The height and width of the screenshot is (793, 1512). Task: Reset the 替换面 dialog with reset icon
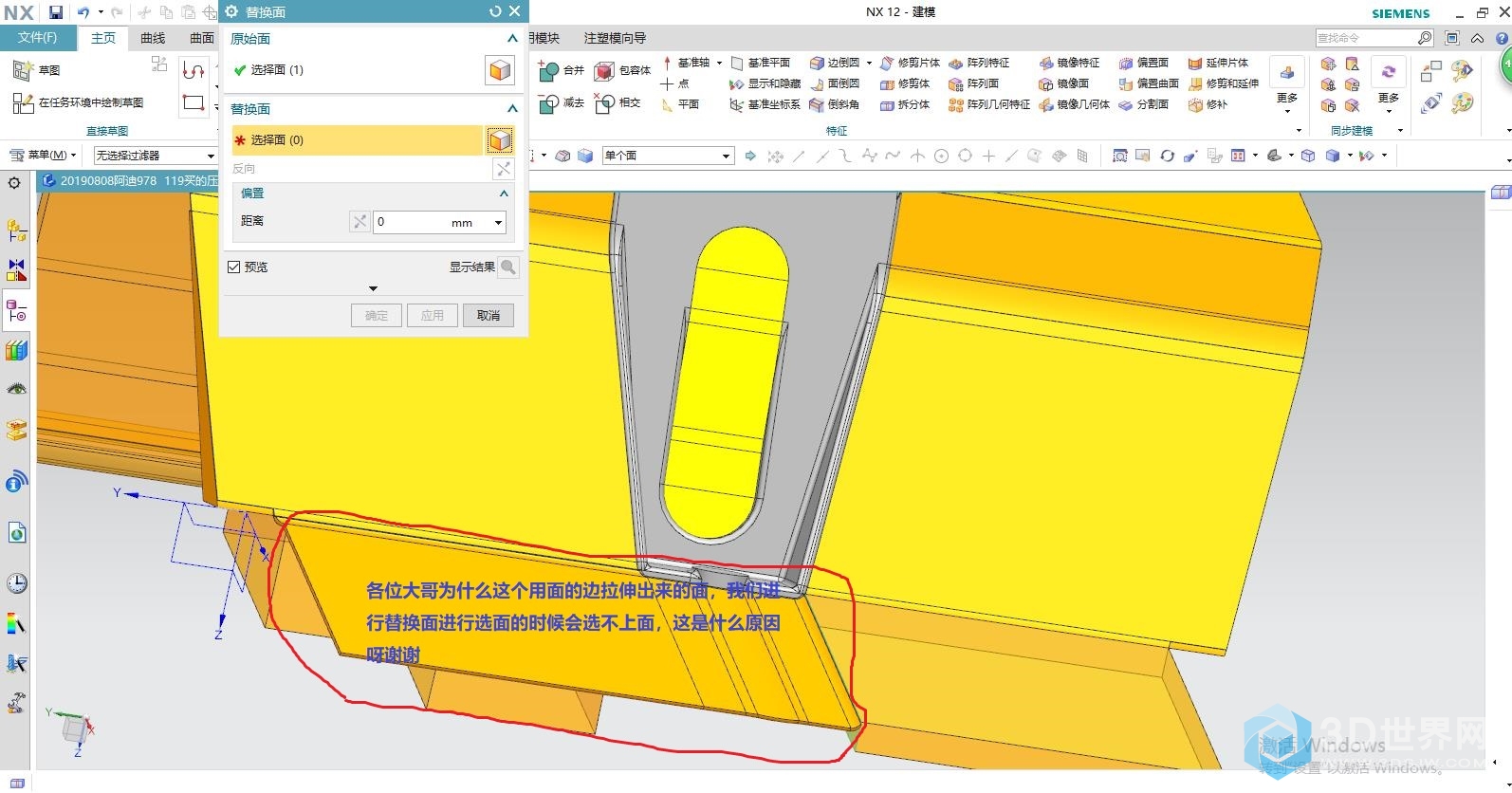495,11
